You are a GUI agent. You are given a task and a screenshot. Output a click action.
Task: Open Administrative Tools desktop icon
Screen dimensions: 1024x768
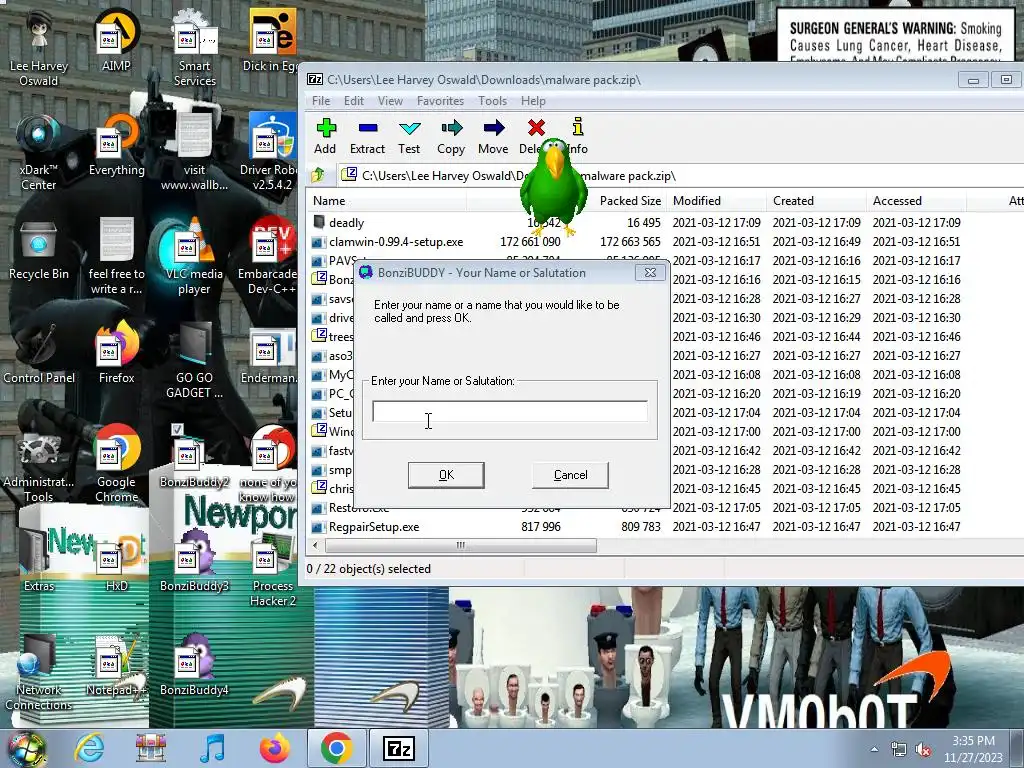(x=39, y=464)
